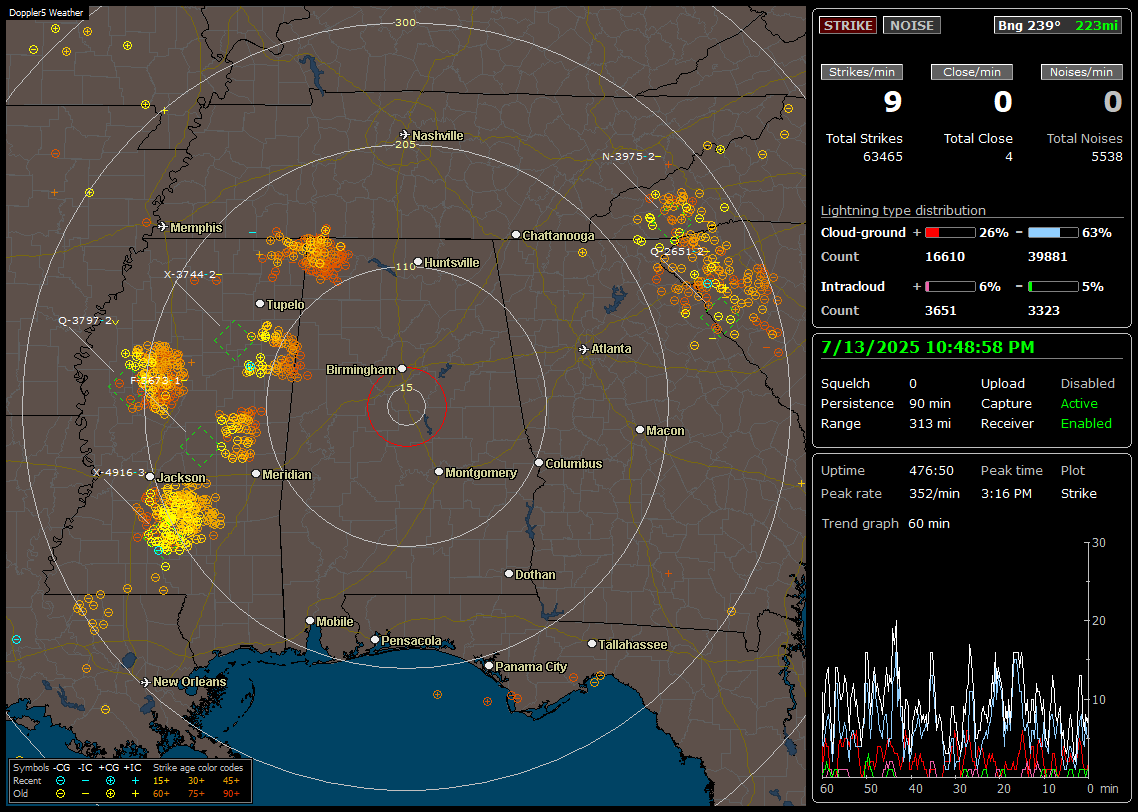Click storm cell label N-3975-2
Viewport: 1138px width, 812px height.
click(x=630, y=157)
